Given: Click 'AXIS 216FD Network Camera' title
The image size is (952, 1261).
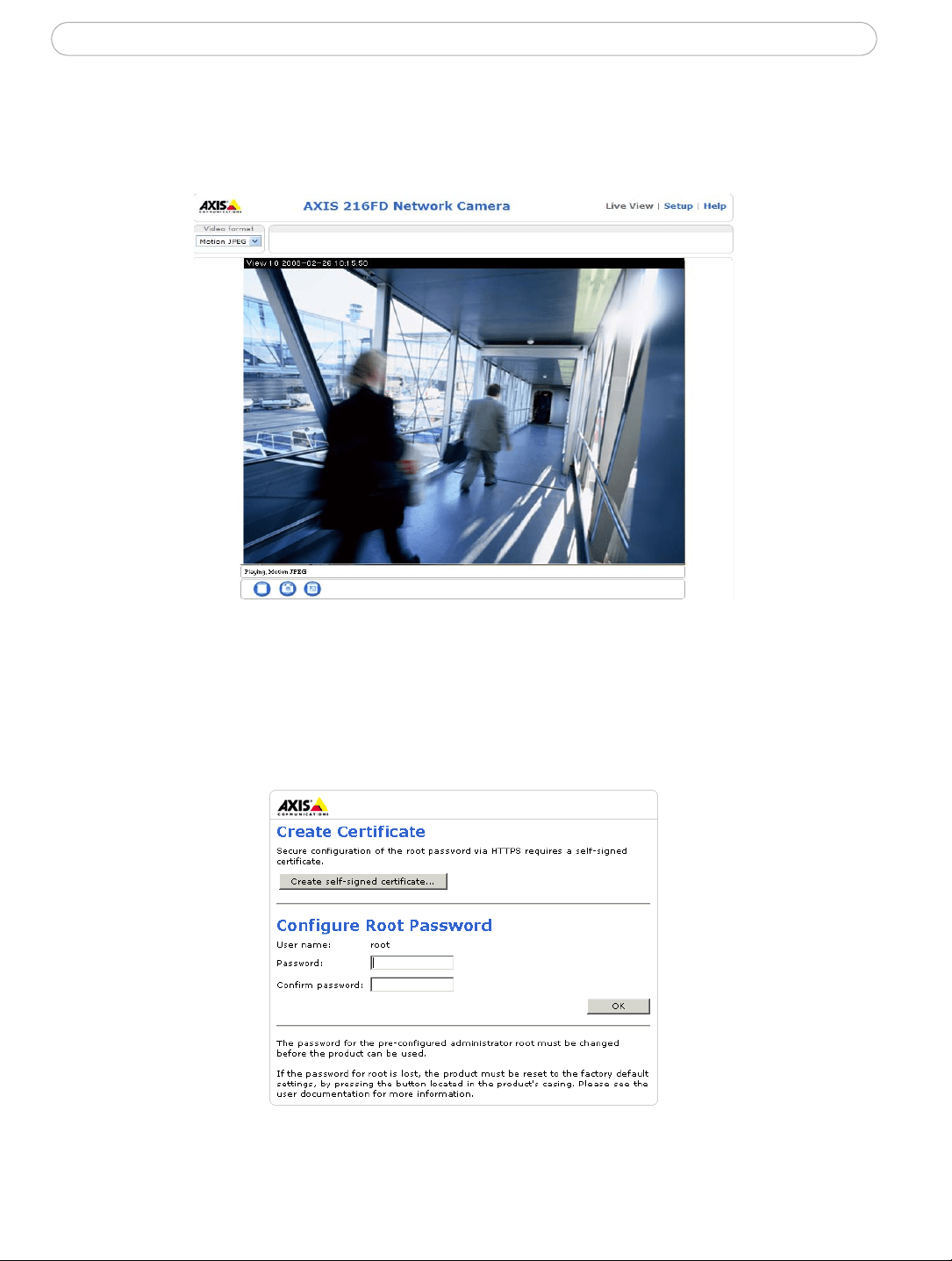Looking at the screenshot, I should point(406,206).
